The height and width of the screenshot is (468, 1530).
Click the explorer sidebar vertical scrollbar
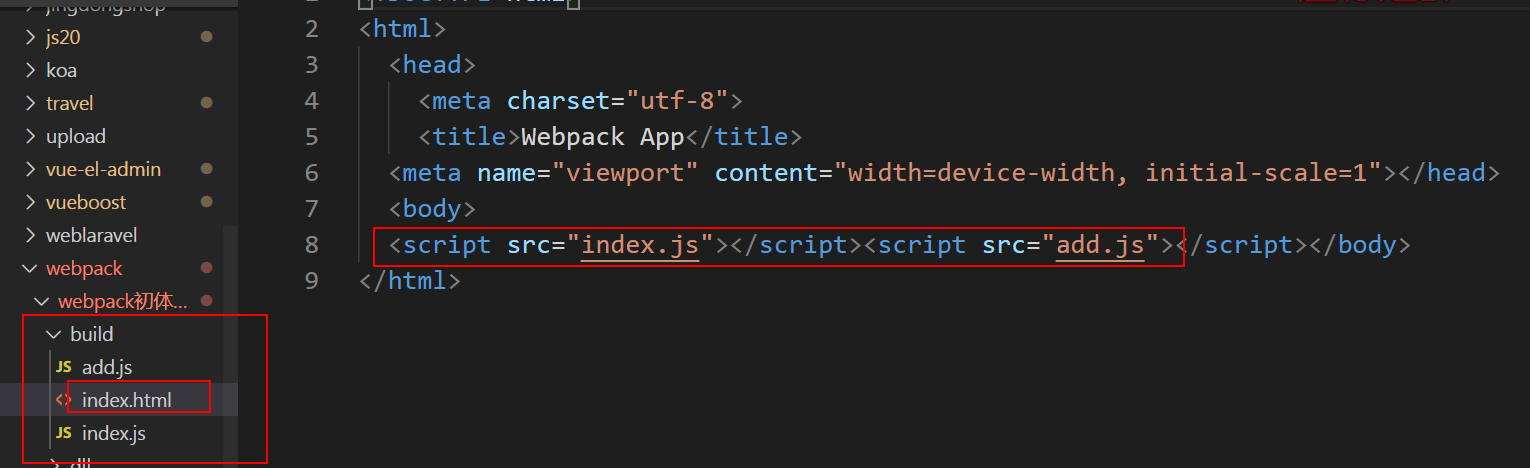click(x=231, y=300)
